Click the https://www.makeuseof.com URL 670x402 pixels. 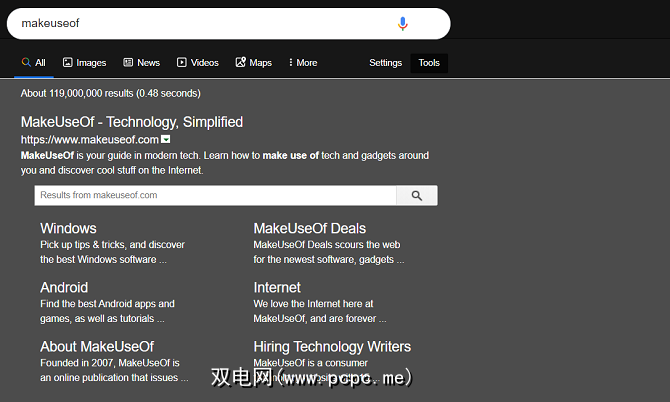(90, 140)
